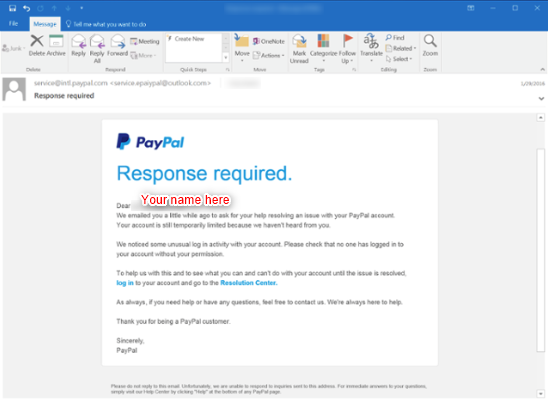
Task: Expand the Quick Steps gallery arrow
Action: point(226,57)
